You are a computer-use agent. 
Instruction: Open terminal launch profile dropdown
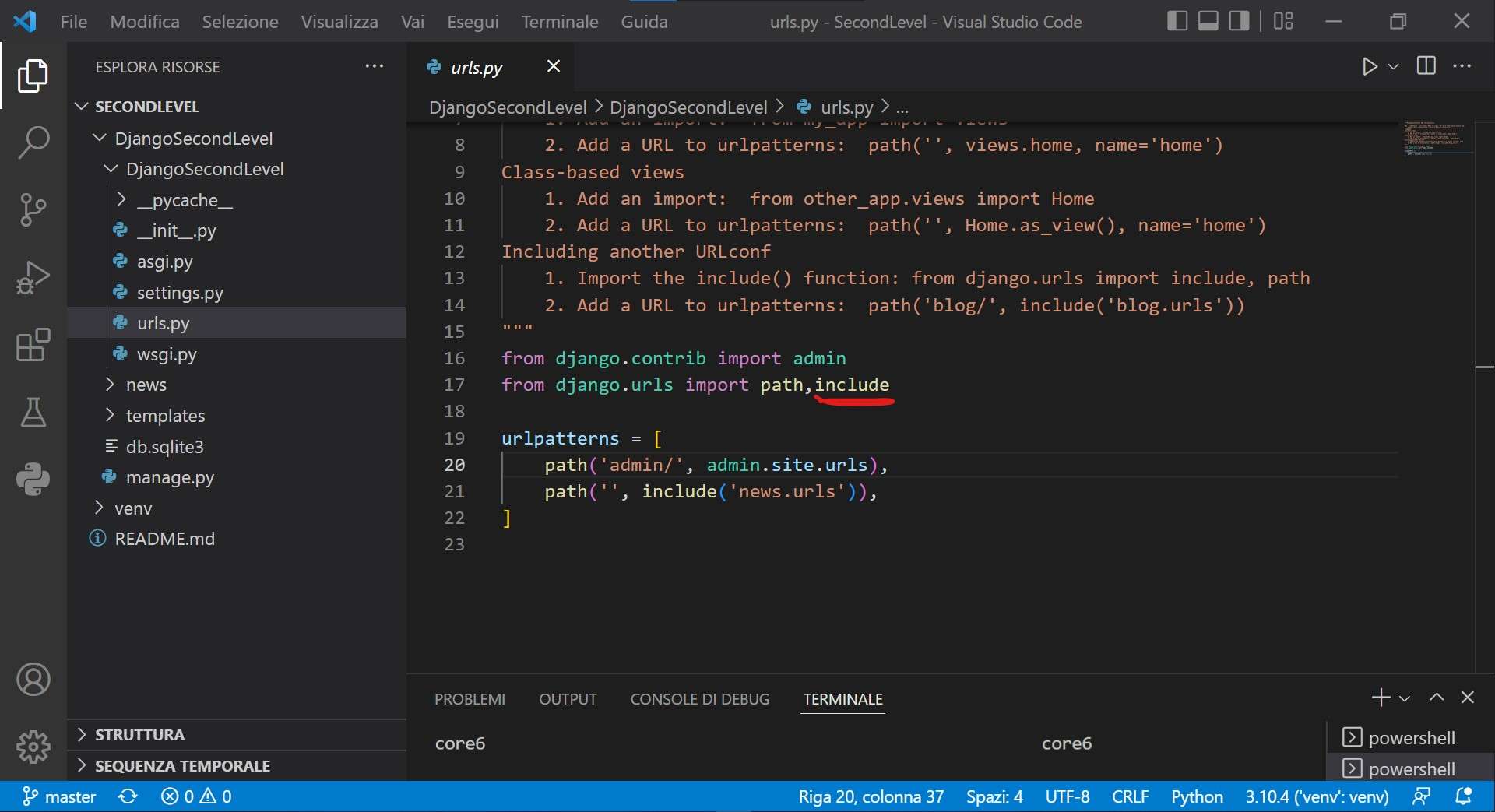point(1405,698)
